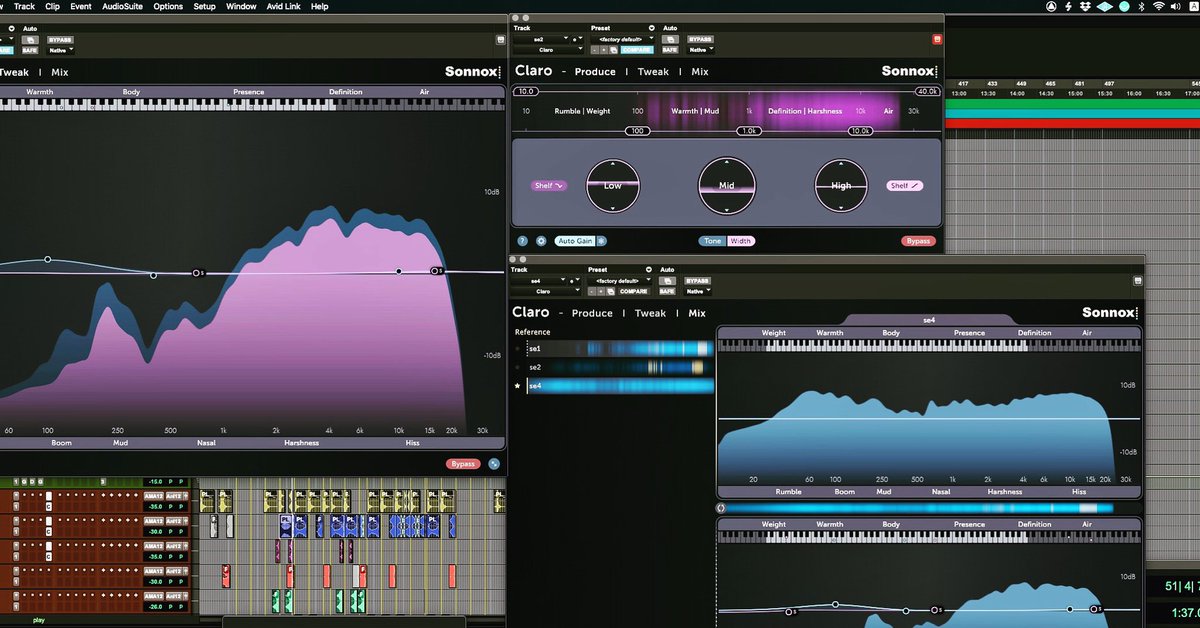
Task: Open Native dropdown in se4 plugin header
Action: coord(698,292)
